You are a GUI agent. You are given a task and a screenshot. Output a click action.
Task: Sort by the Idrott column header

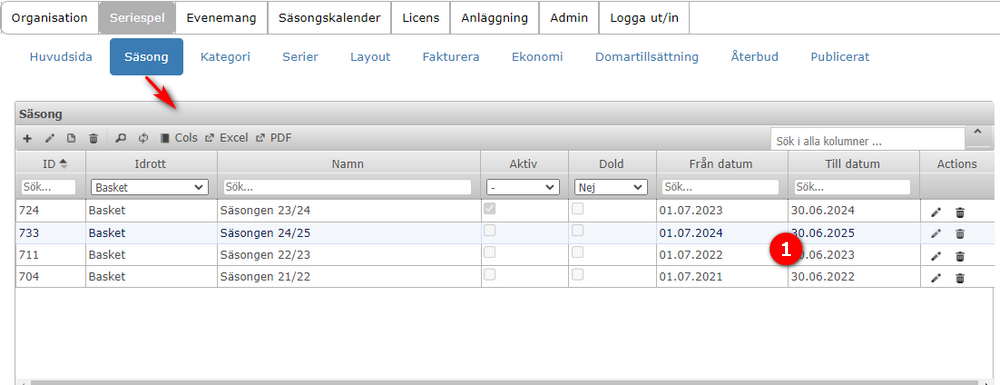(x=151, y=164)
